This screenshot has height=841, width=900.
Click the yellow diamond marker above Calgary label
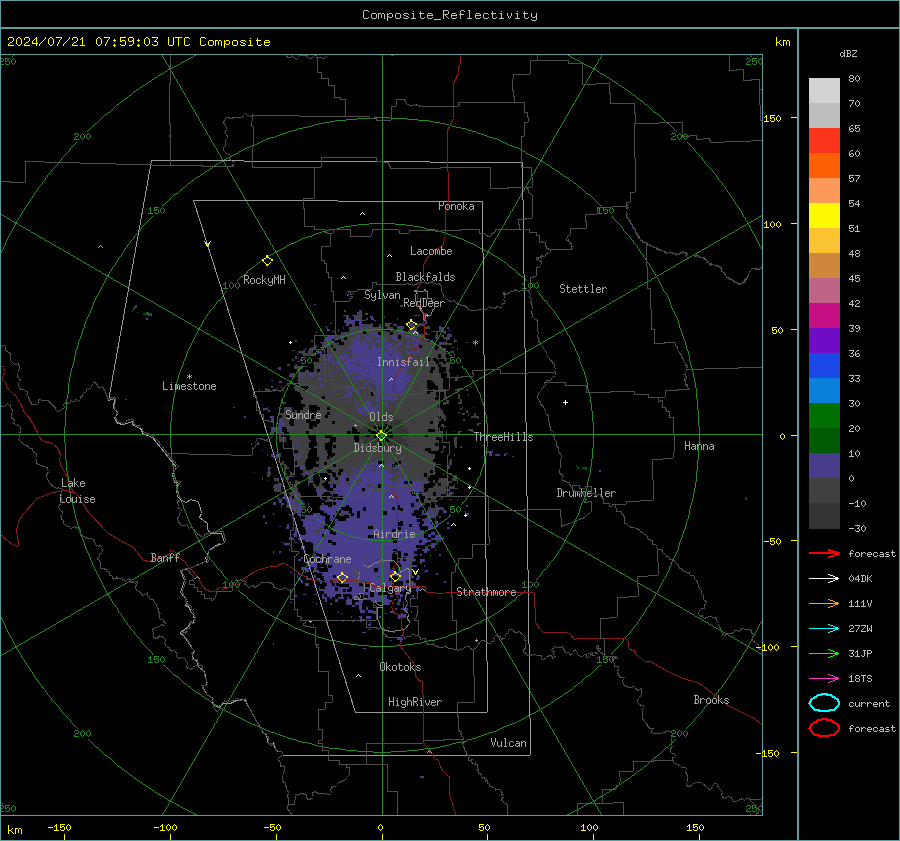click(x=395, y=576)
